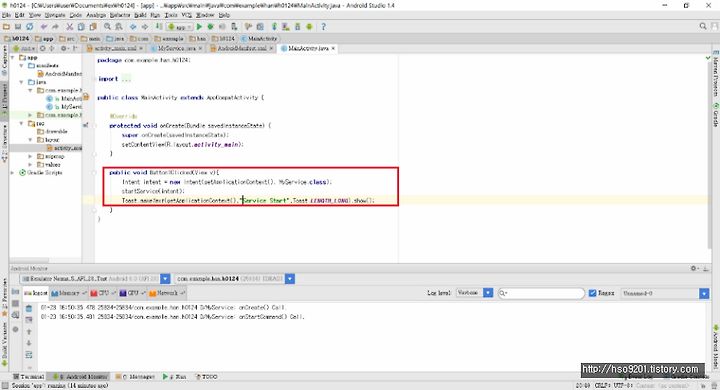
Task: Collapse the app node in project tree
Action: [x=13, y=58]
